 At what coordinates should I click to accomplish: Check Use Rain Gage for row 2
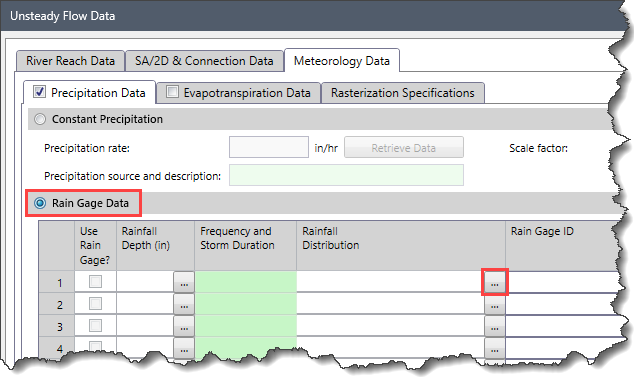coord(95,303)
